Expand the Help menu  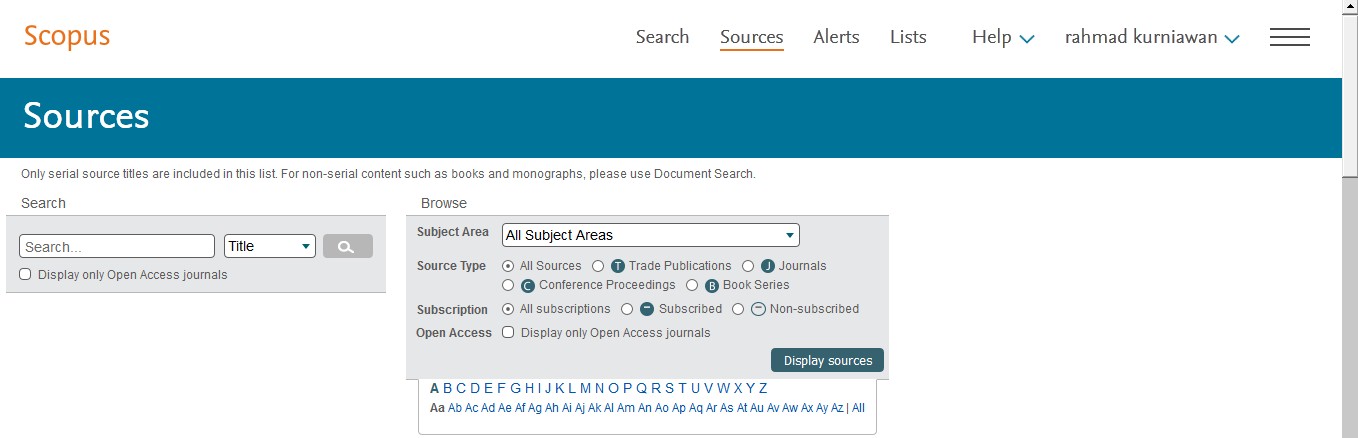[1003, 37]
